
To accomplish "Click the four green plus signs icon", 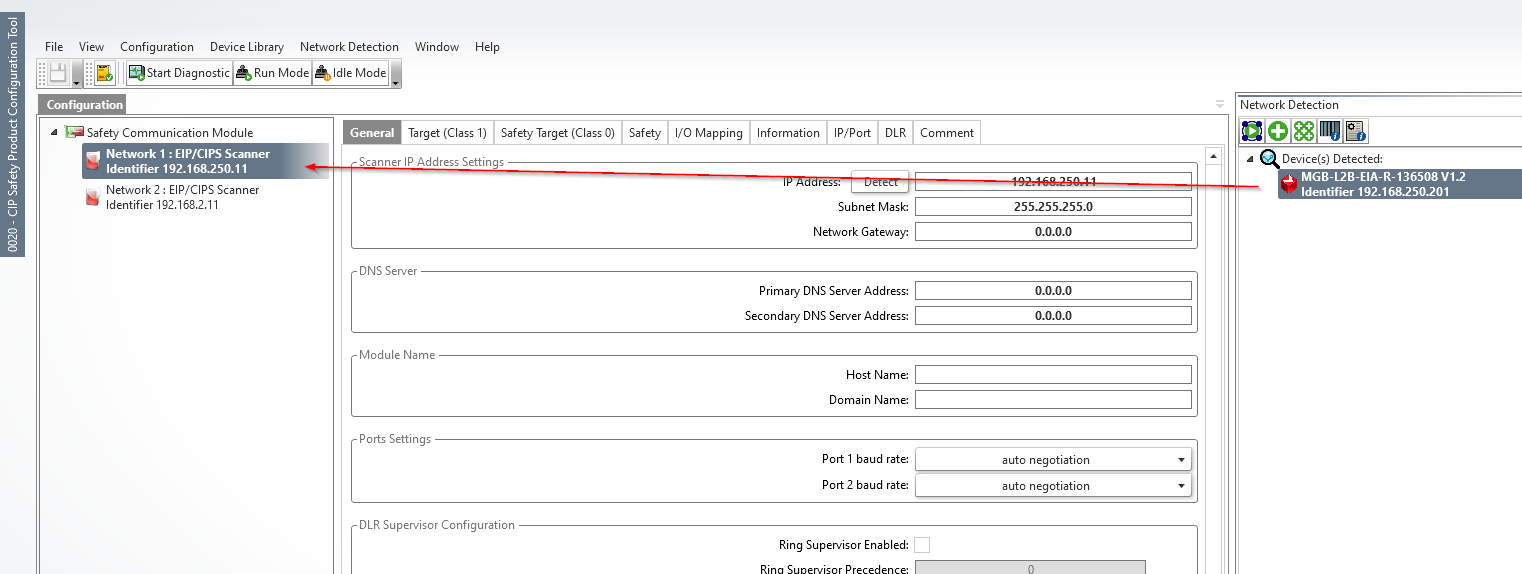I will [x=1303, y=131].
